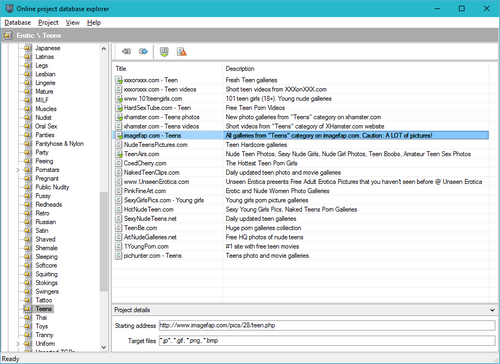Click the project icon of TeenBe.com row
500x364 pixels.
[x=119, y=228]
